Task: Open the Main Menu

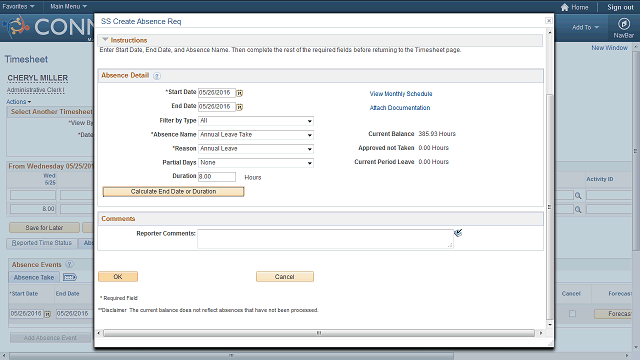Action: [x=68, y=7]
